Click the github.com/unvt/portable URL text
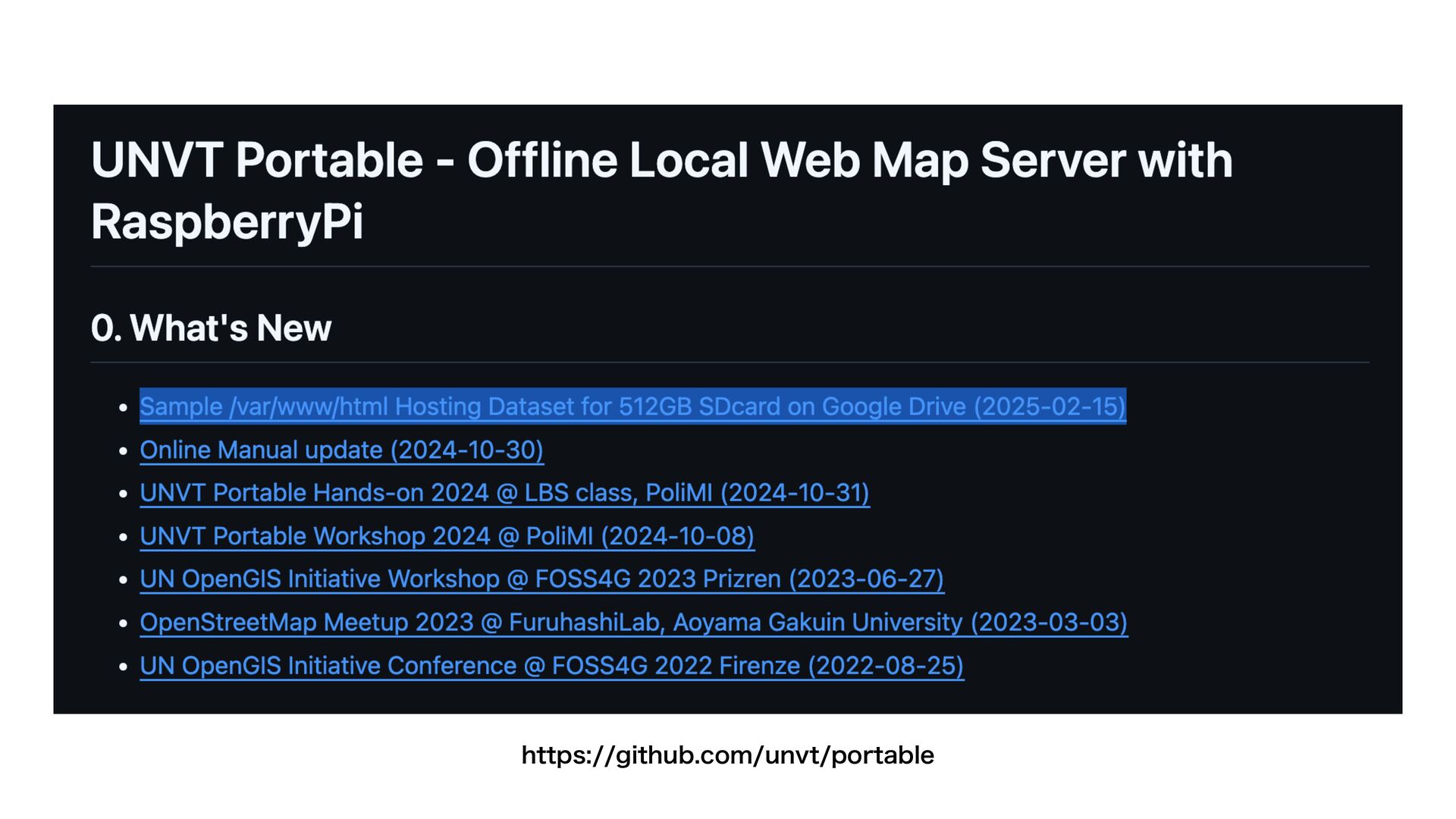Screen dimensions: 1456x819 [x=727, y=755]
